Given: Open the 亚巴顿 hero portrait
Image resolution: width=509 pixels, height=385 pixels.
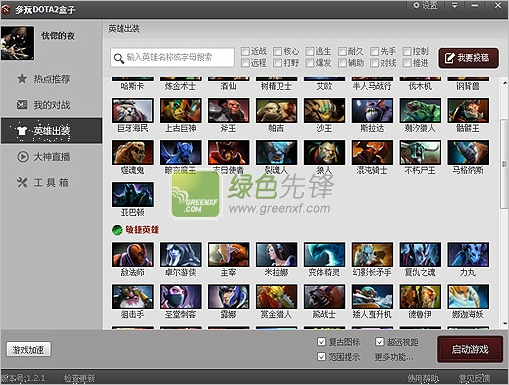Looking at the screenshot, I should point(133,195).
